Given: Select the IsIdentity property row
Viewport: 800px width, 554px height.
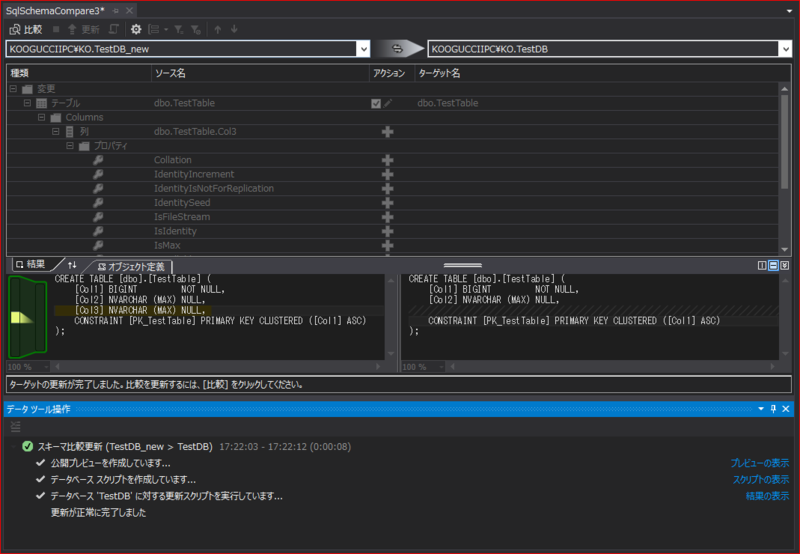Looking at the screenshot, I should coord(393,232).
